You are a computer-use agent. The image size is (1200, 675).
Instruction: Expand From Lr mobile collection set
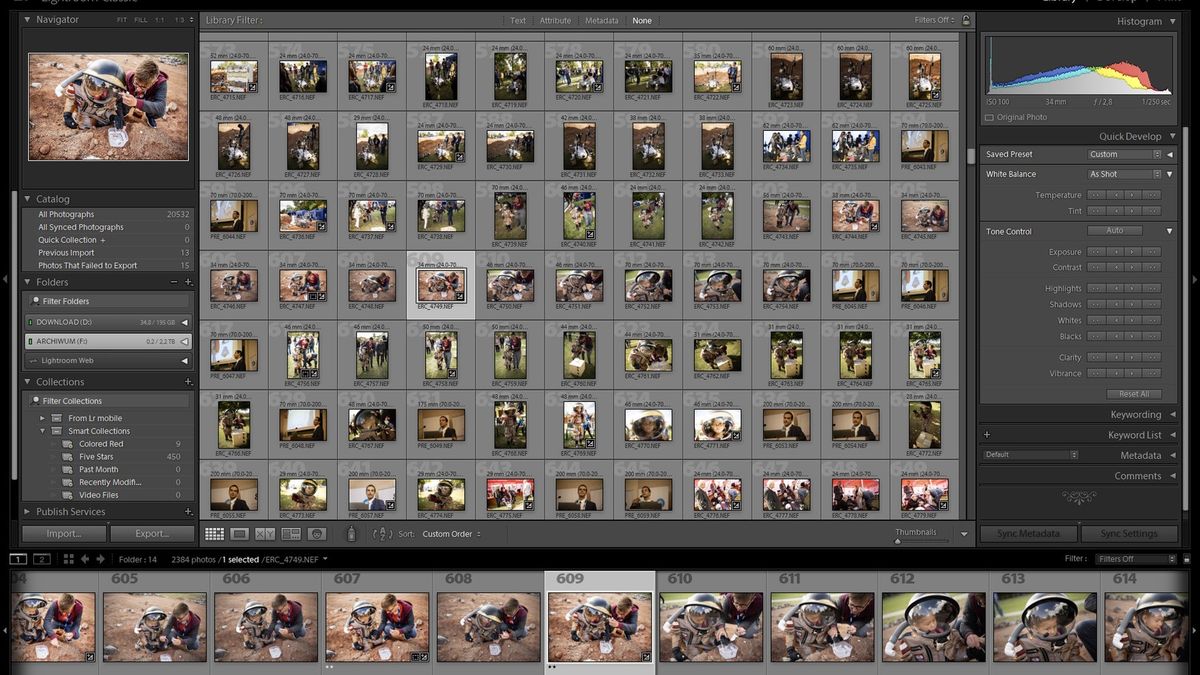tap(43, 418)
